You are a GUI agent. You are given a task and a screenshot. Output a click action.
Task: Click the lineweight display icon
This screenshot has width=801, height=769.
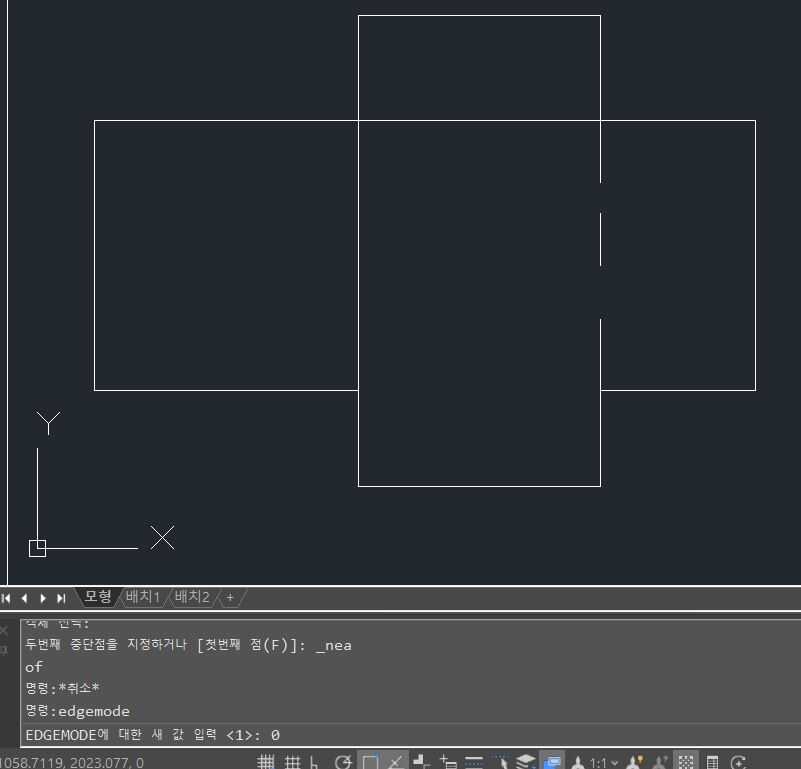[474, 763]
